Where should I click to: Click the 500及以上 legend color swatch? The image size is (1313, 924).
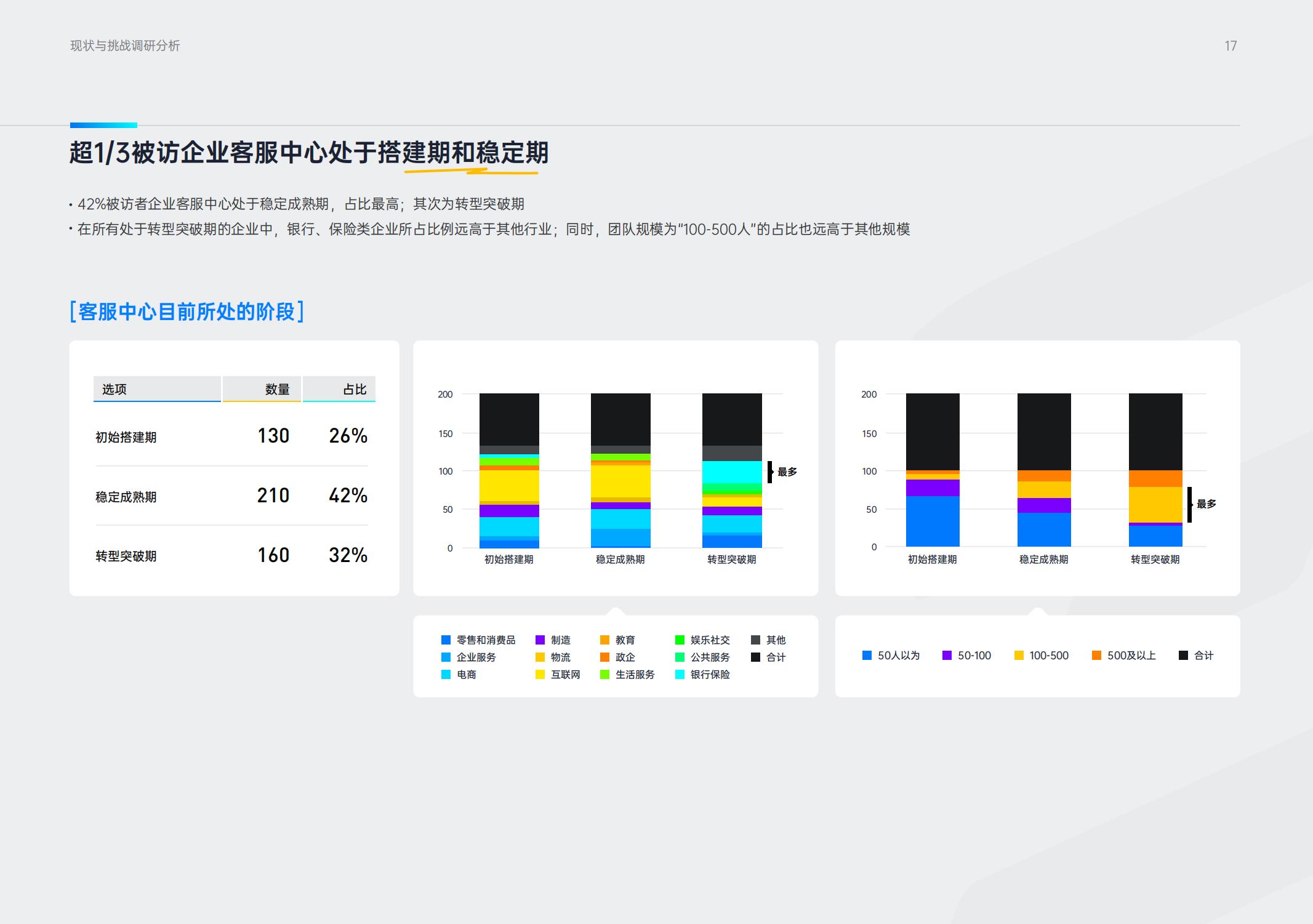pos(1097,656)
